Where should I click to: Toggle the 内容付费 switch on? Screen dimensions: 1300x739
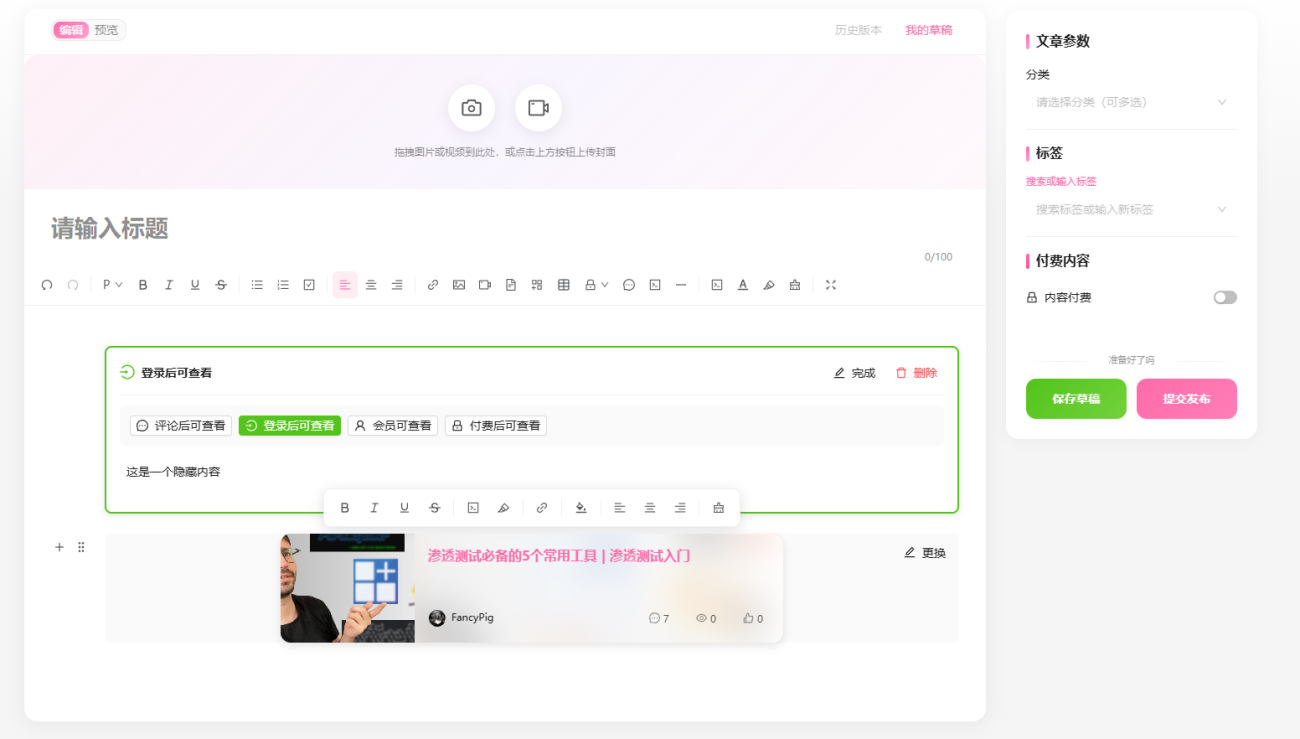tap(1224, 297)
